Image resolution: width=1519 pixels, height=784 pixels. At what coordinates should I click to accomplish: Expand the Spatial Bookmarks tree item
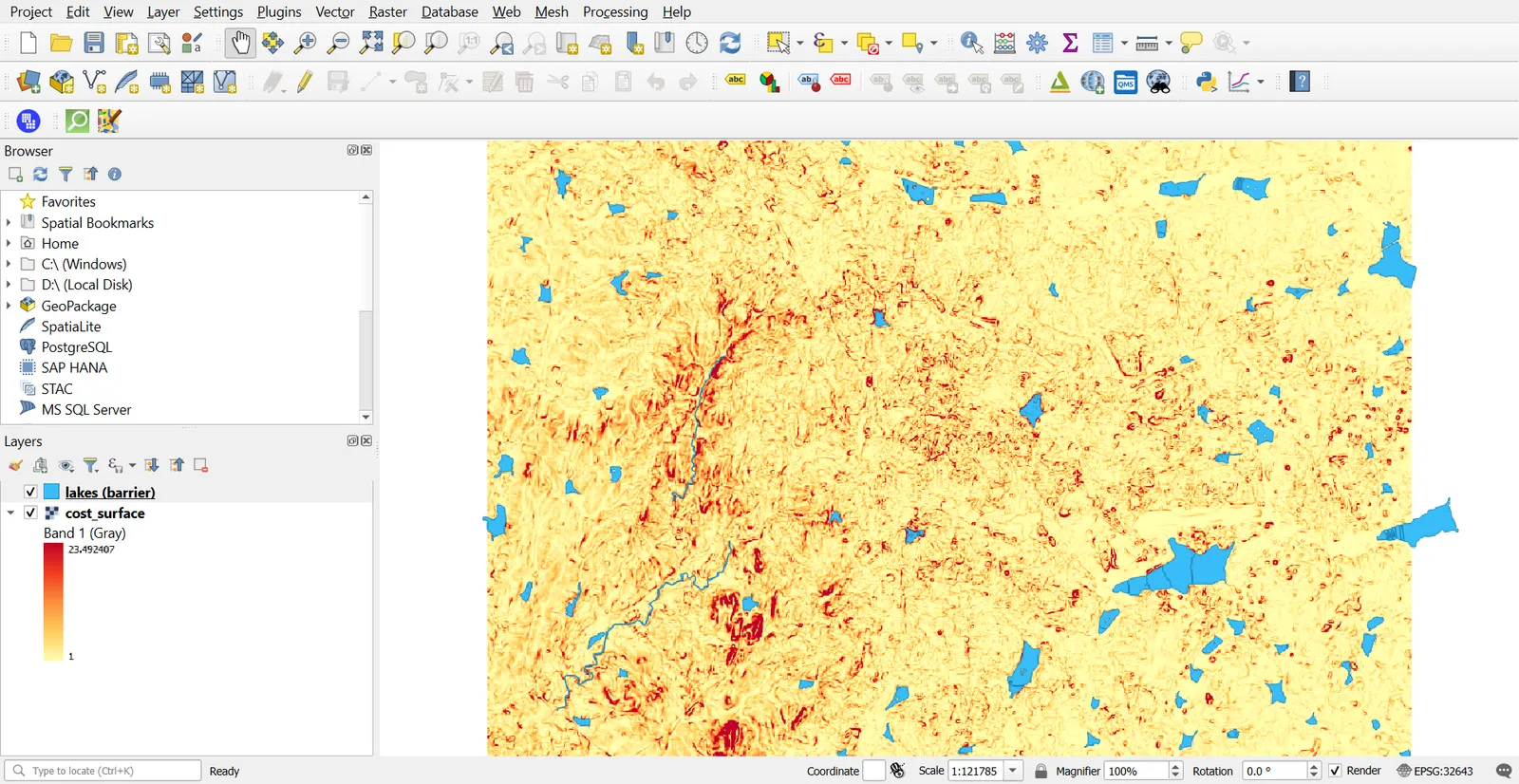[x=9, y=222]
